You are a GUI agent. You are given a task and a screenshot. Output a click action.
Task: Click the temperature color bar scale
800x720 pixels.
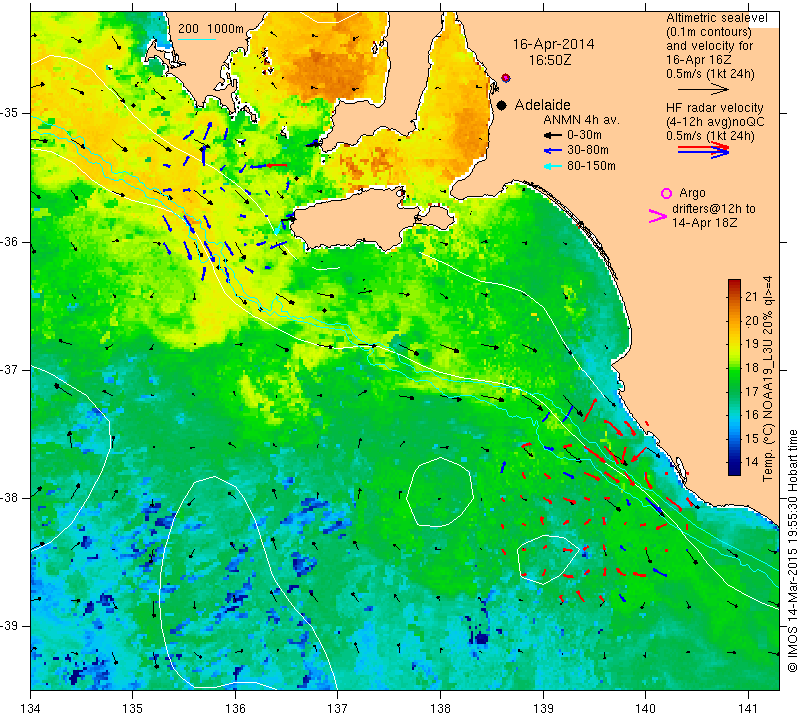[x=734, y=377]
